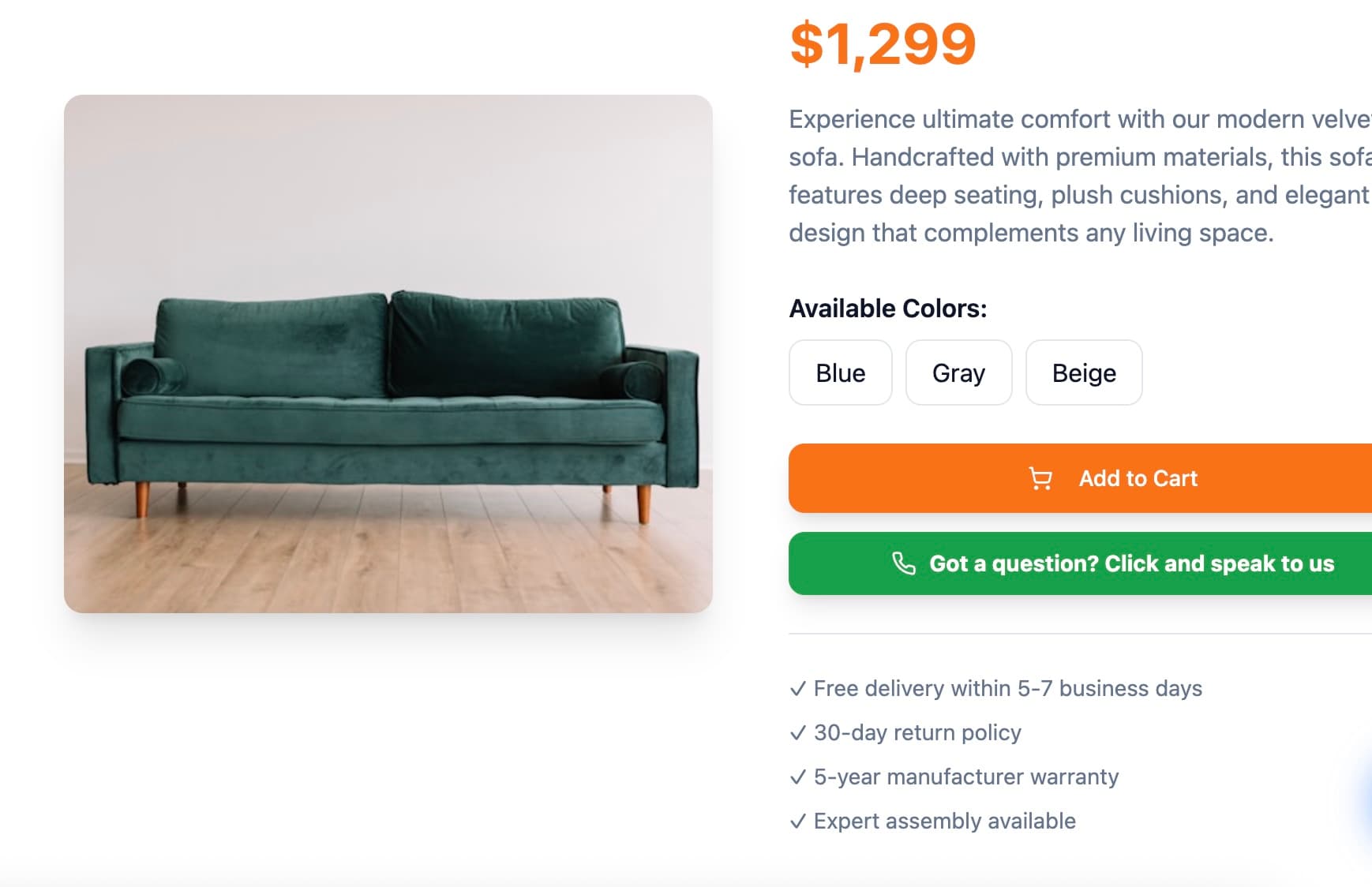Viewport: 1372px width, 887px height.
Task: Click the 30-day return policy text
Action: coord(917,733)
